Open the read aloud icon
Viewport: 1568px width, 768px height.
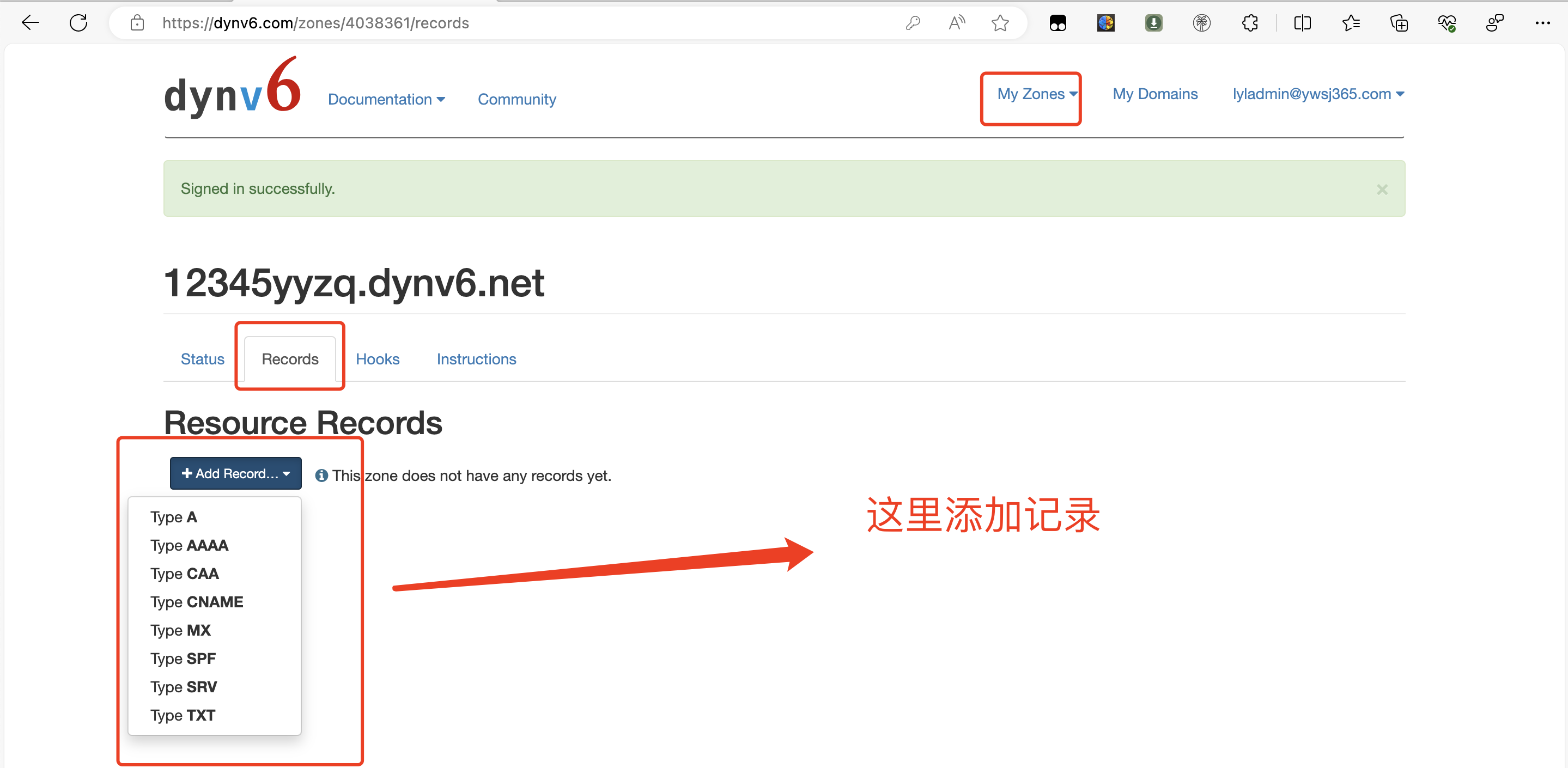(956, 23)
